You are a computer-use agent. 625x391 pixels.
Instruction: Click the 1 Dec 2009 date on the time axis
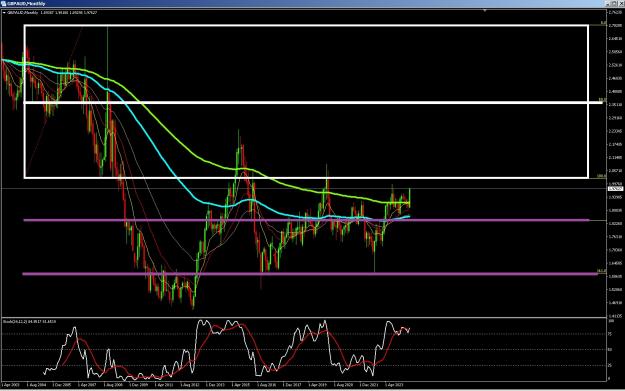pos(139,385)
